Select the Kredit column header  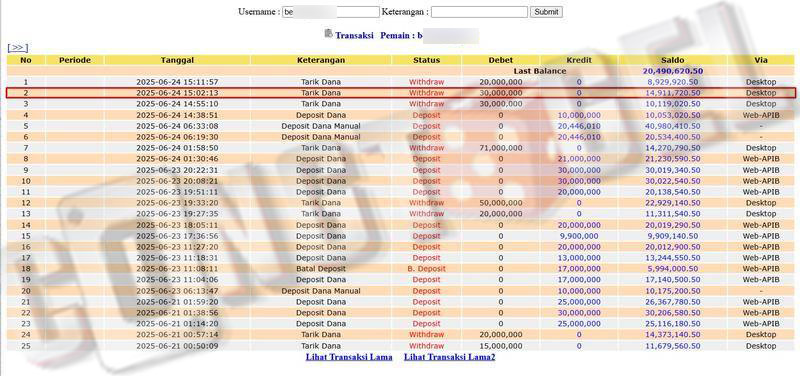coord(579,60)
